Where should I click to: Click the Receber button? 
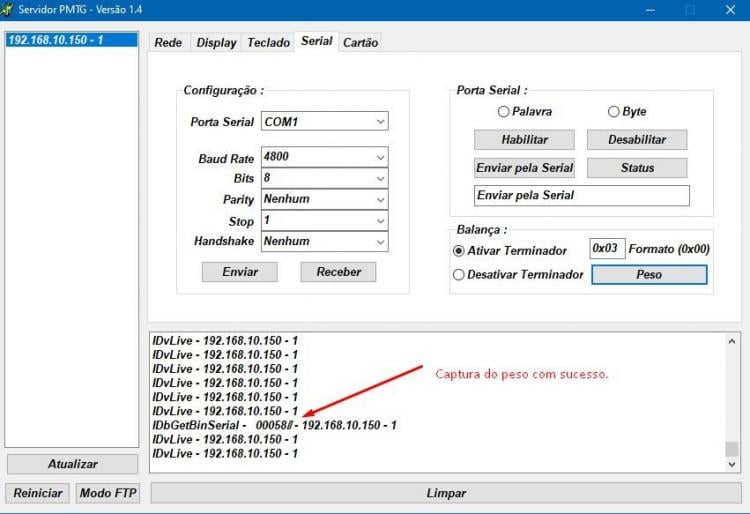pyautogui.click(x=339, y=272)
